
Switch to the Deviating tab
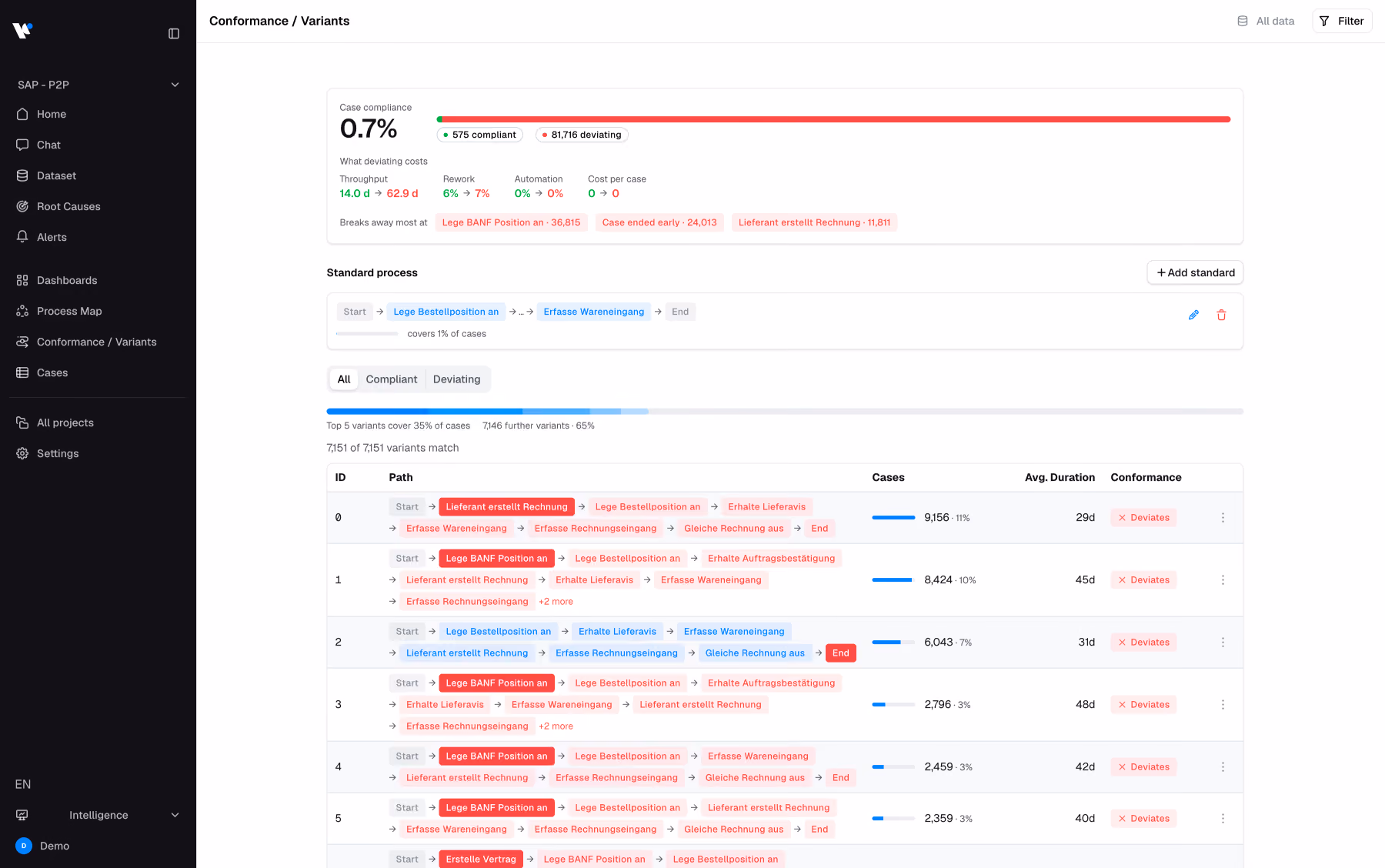point(456,379)
